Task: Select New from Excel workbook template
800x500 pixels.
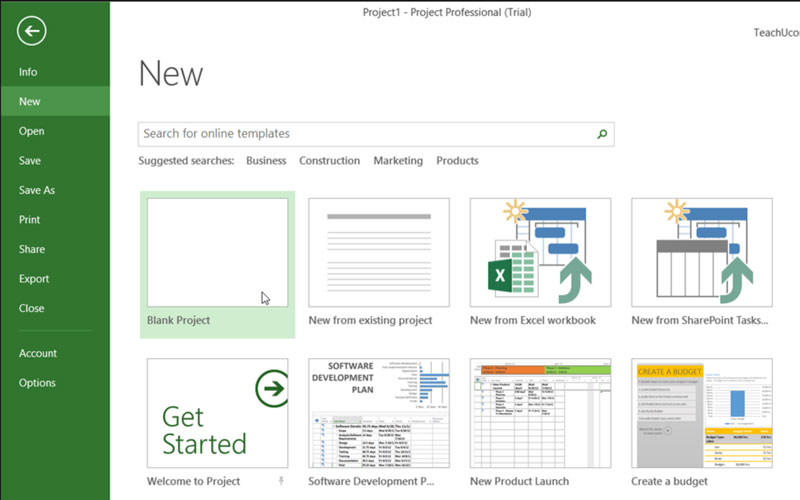Action: click(x=540, y=253)
